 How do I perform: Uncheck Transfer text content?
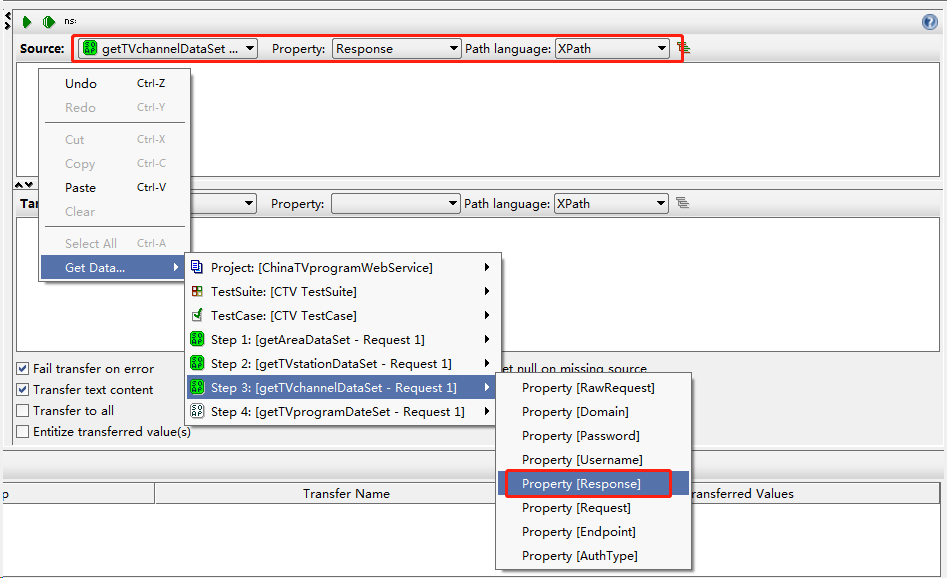23,390
